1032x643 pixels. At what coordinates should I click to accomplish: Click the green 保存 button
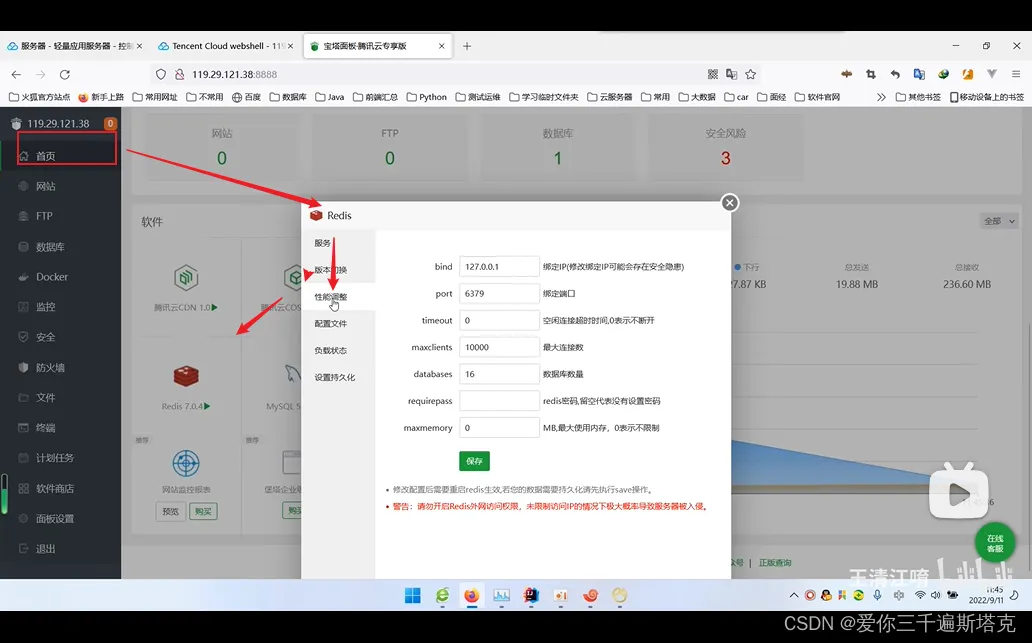pos(474,461)
